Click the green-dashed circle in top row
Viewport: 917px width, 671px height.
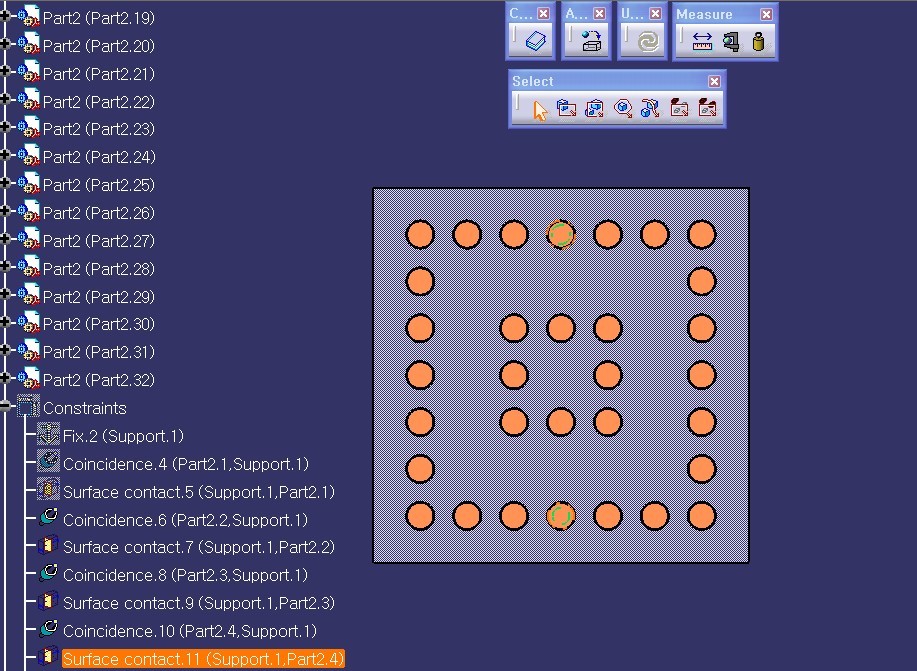click(x=561, y=235)
